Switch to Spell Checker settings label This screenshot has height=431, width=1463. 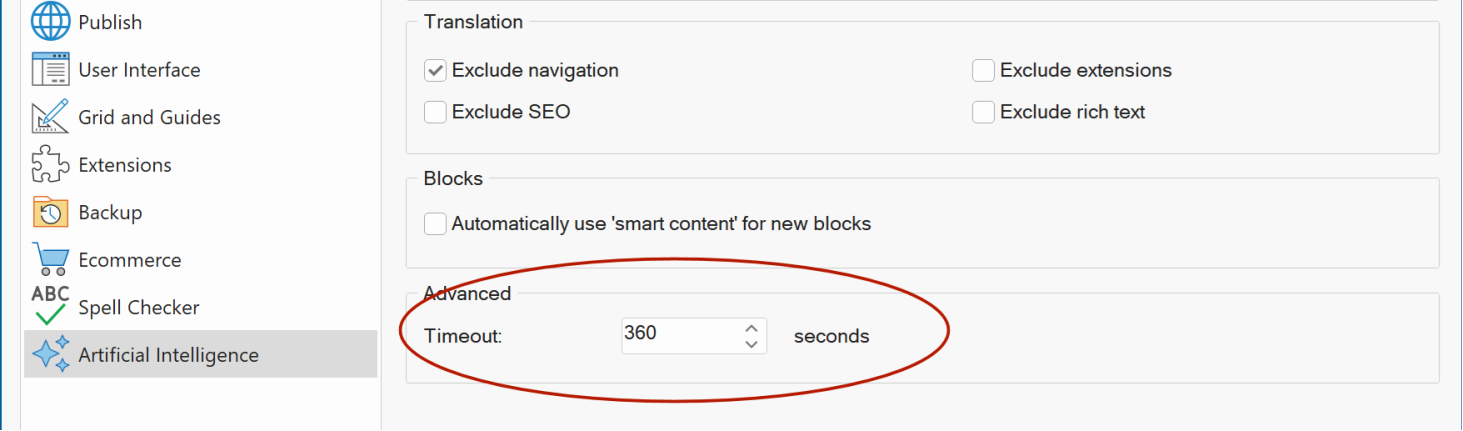click(139, 307)
